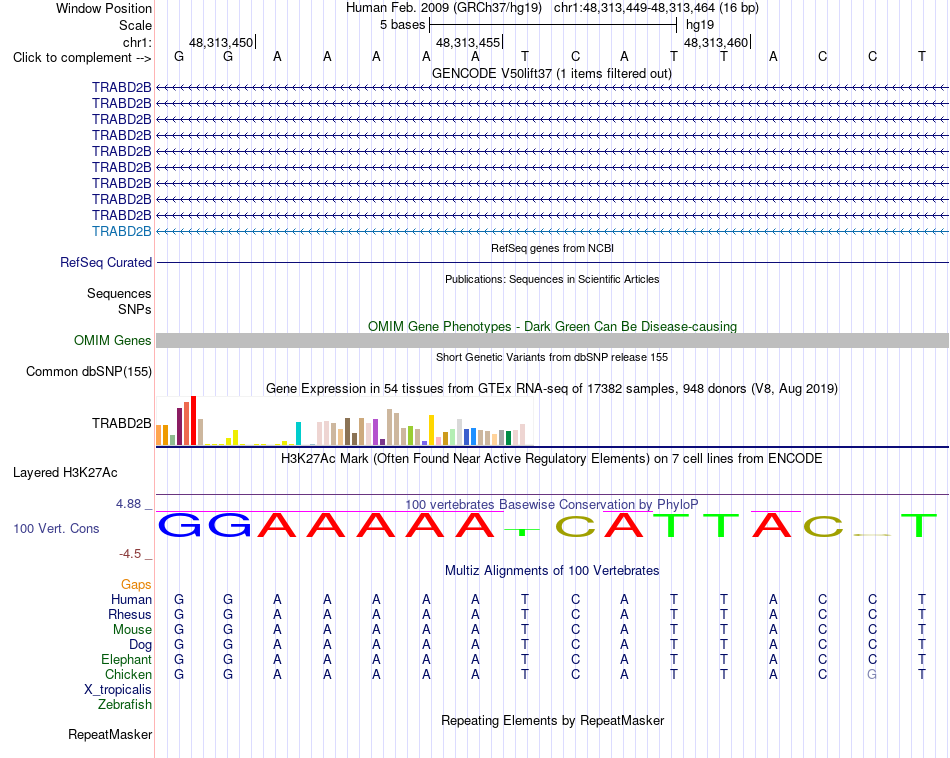Image resolution: width=950 pixels, height=758 pixels.
Task: Click the 'SNPs' track label
Action: coord(135,309)
